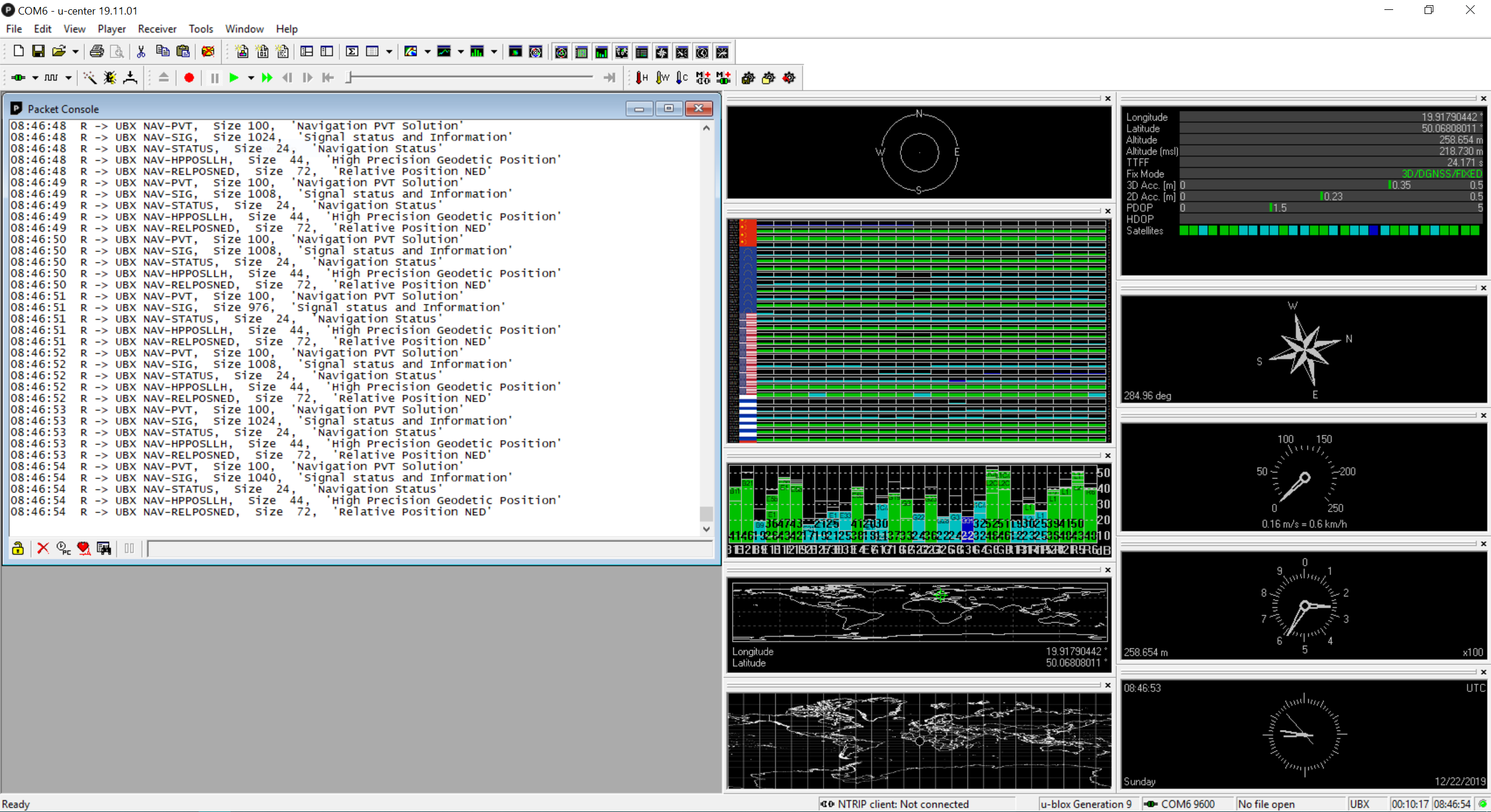
Task: Click the PC clock icon in Packet Console
Action: 63,548
